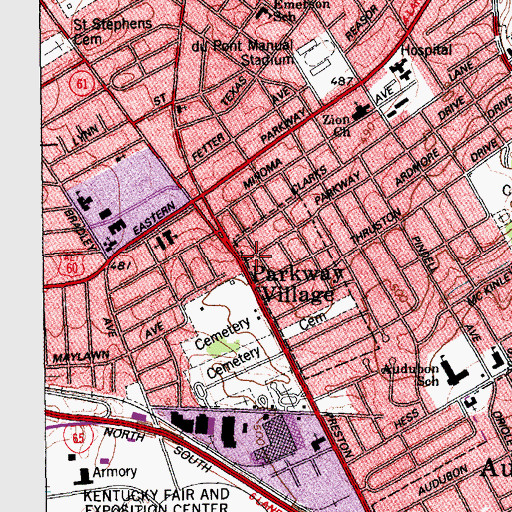
Task: Click the 487 elevation number
Action: 342,80
